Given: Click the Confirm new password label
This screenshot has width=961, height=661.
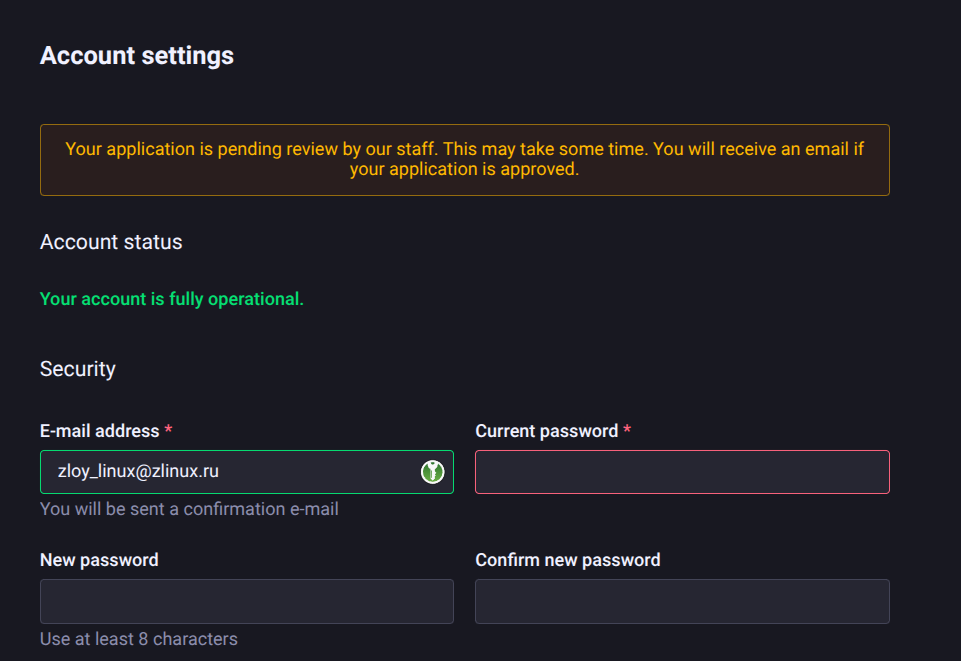Looking at the screenshot, I should coord(567,560).
